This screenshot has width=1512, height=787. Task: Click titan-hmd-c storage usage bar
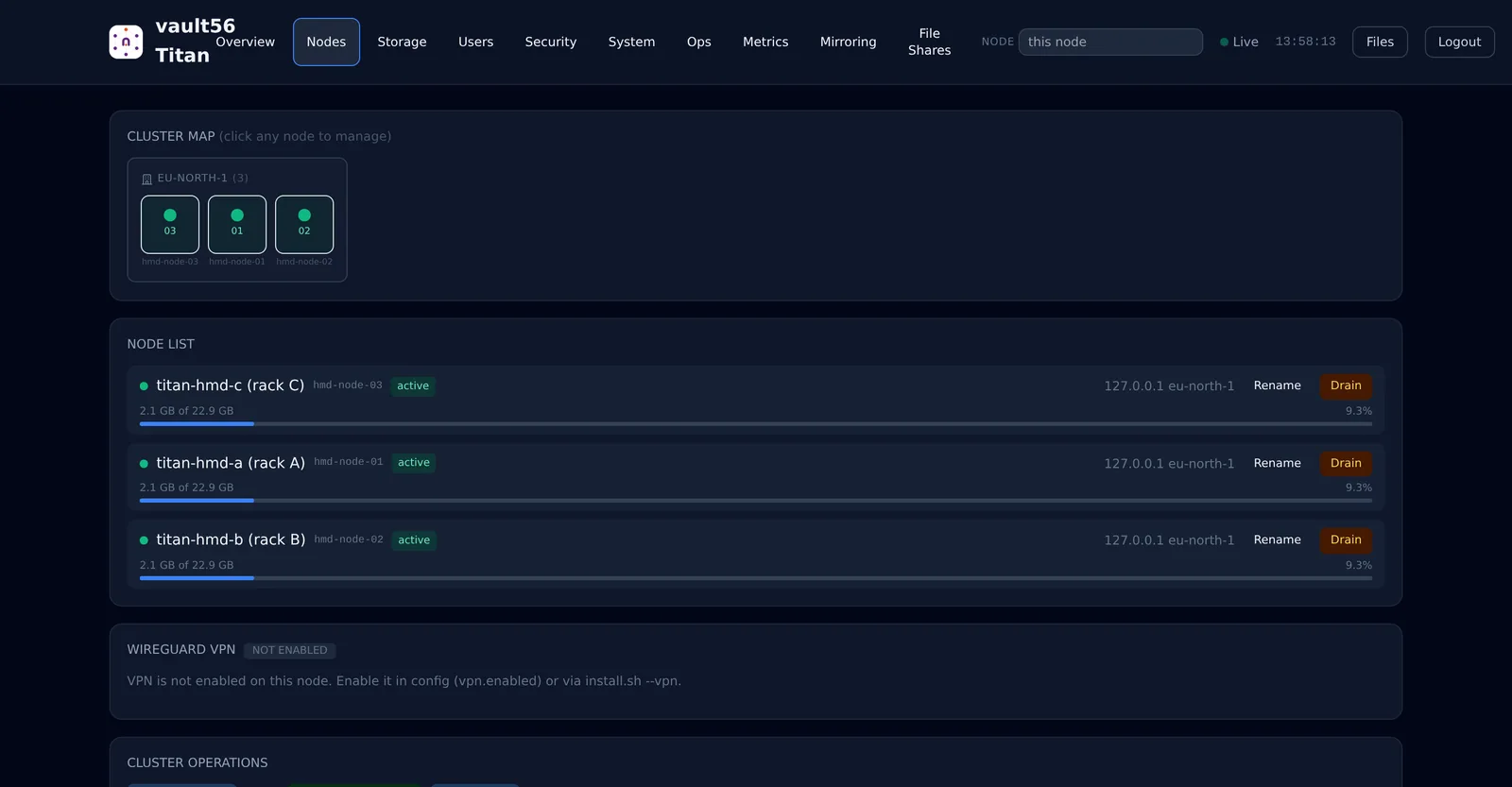(x=756, y=424)
